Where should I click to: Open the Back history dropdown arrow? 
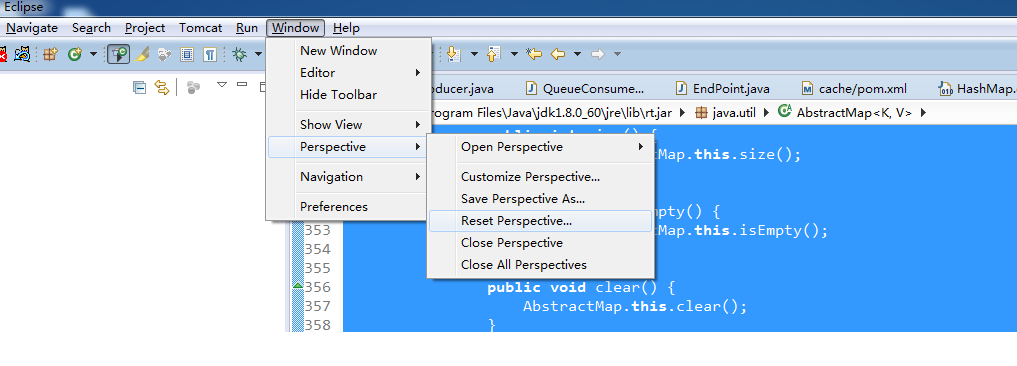(577, 55)
